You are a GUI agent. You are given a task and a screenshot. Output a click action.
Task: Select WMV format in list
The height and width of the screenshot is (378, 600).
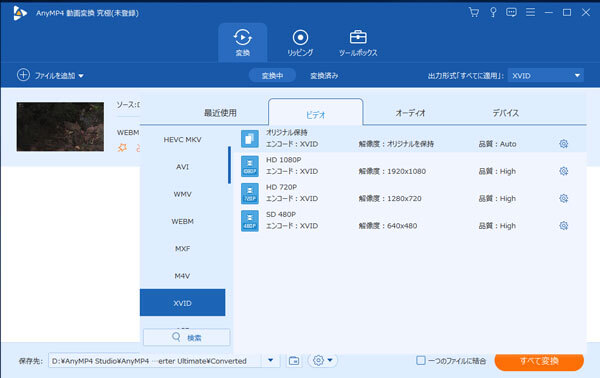tap(183, 194)
